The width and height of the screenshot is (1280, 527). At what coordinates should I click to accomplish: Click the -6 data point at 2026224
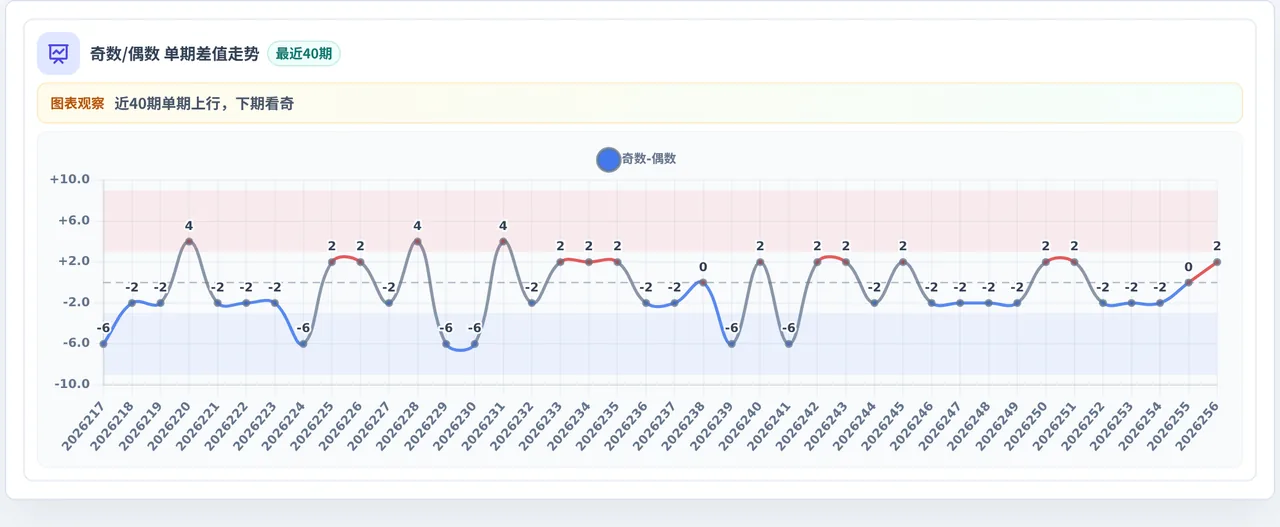(303, 344)
